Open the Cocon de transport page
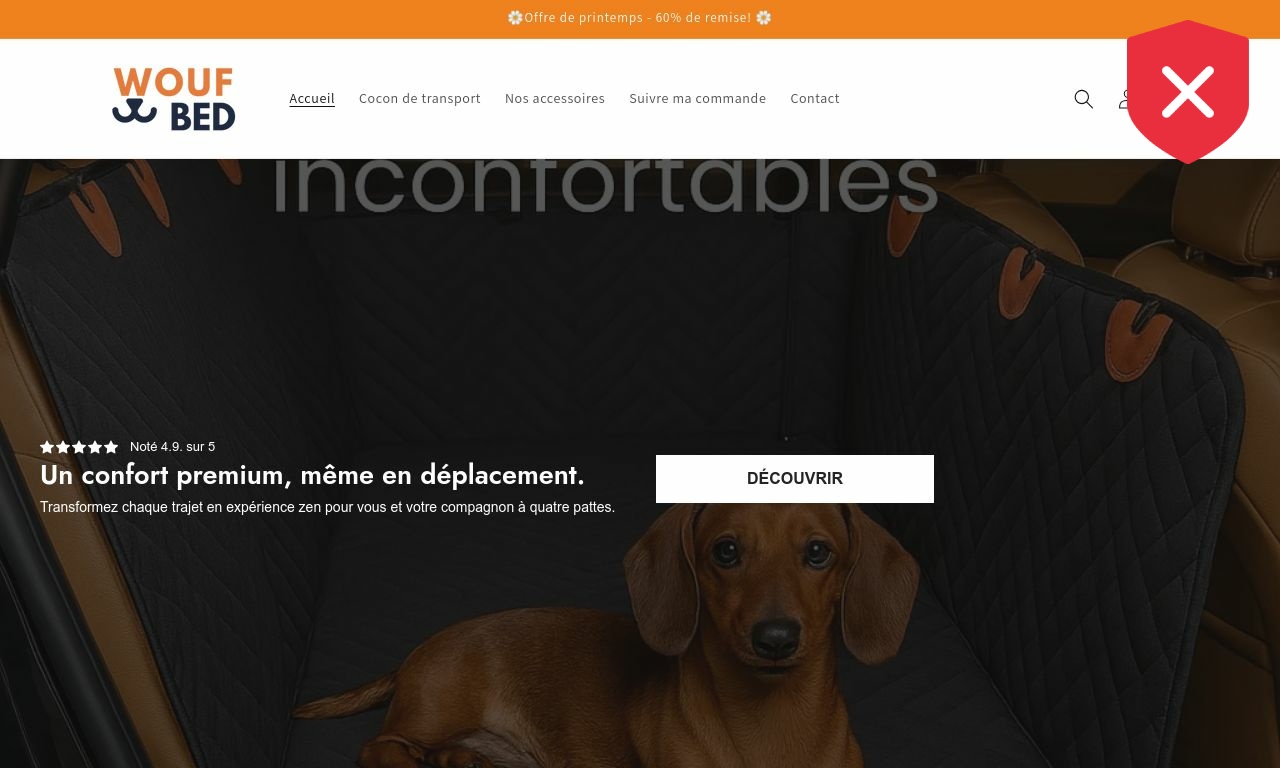 [x=420, y=98]
